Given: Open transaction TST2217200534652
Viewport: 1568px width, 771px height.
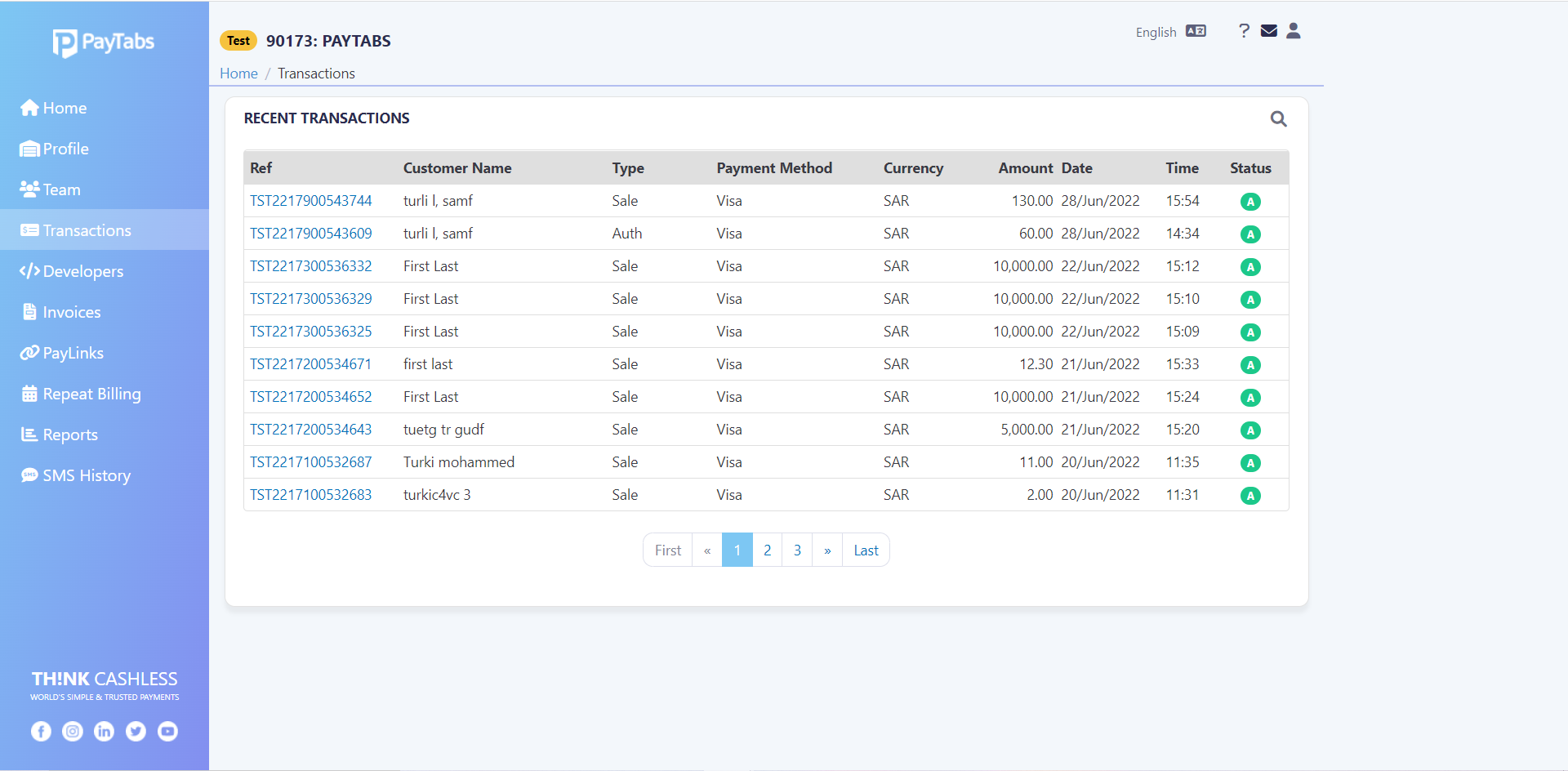Looking at the screenshot, I should tap(310, 397).
